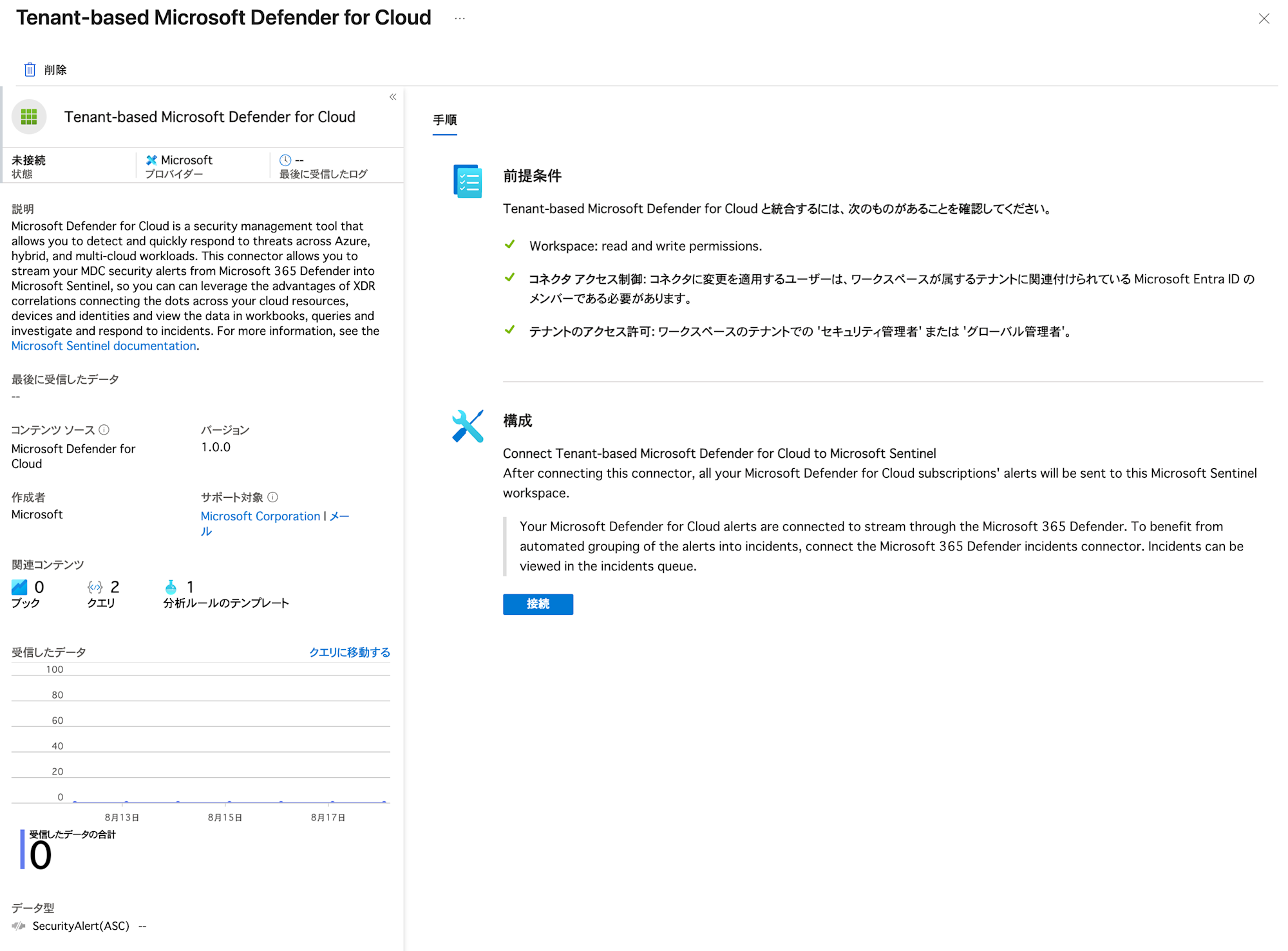Screen dimensions: 1288x951
Task: Click the 接続 connect button
Action: (538, 604)
